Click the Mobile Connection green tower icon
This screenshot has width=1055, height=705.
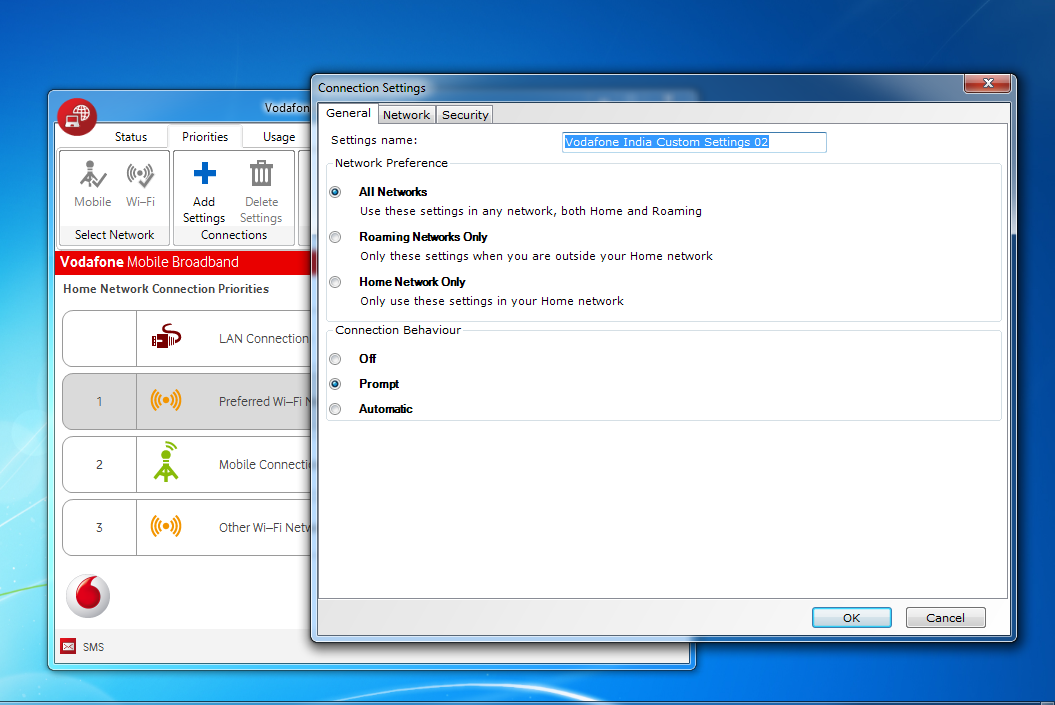pos(166,462)
